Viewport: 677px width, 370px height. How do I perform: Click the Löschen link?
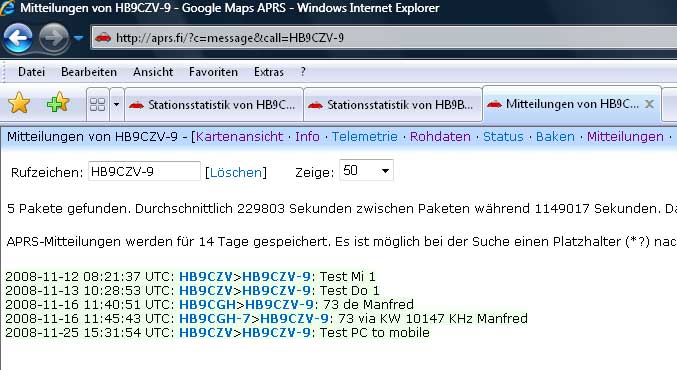coord(236,173)
